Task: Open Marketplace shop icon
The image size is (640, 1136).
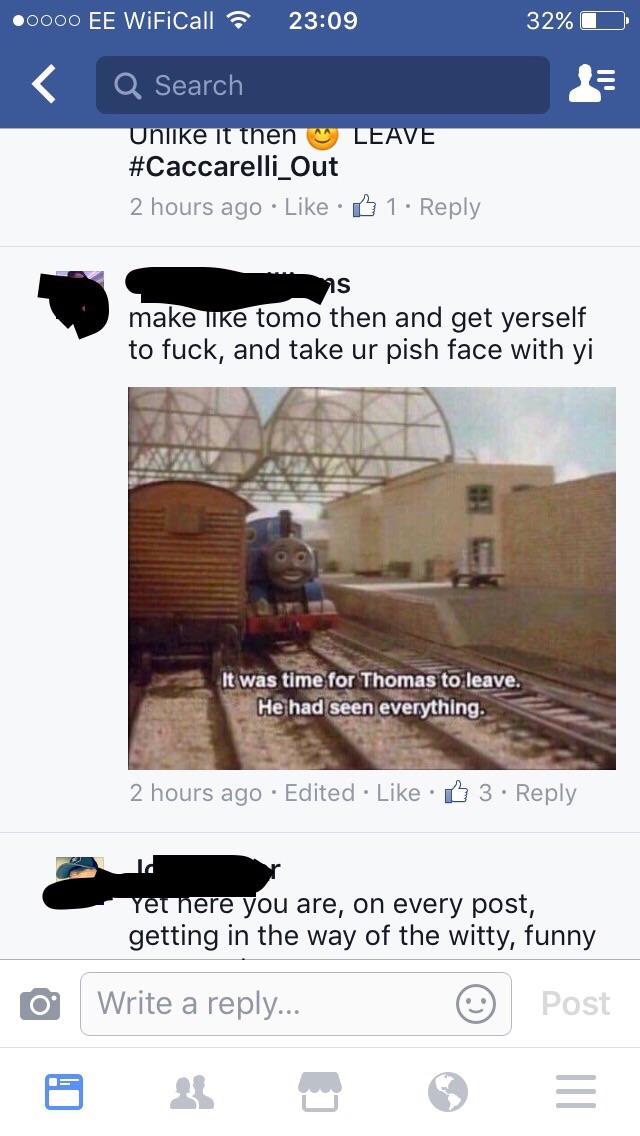Action: (x=320, y=1091)
